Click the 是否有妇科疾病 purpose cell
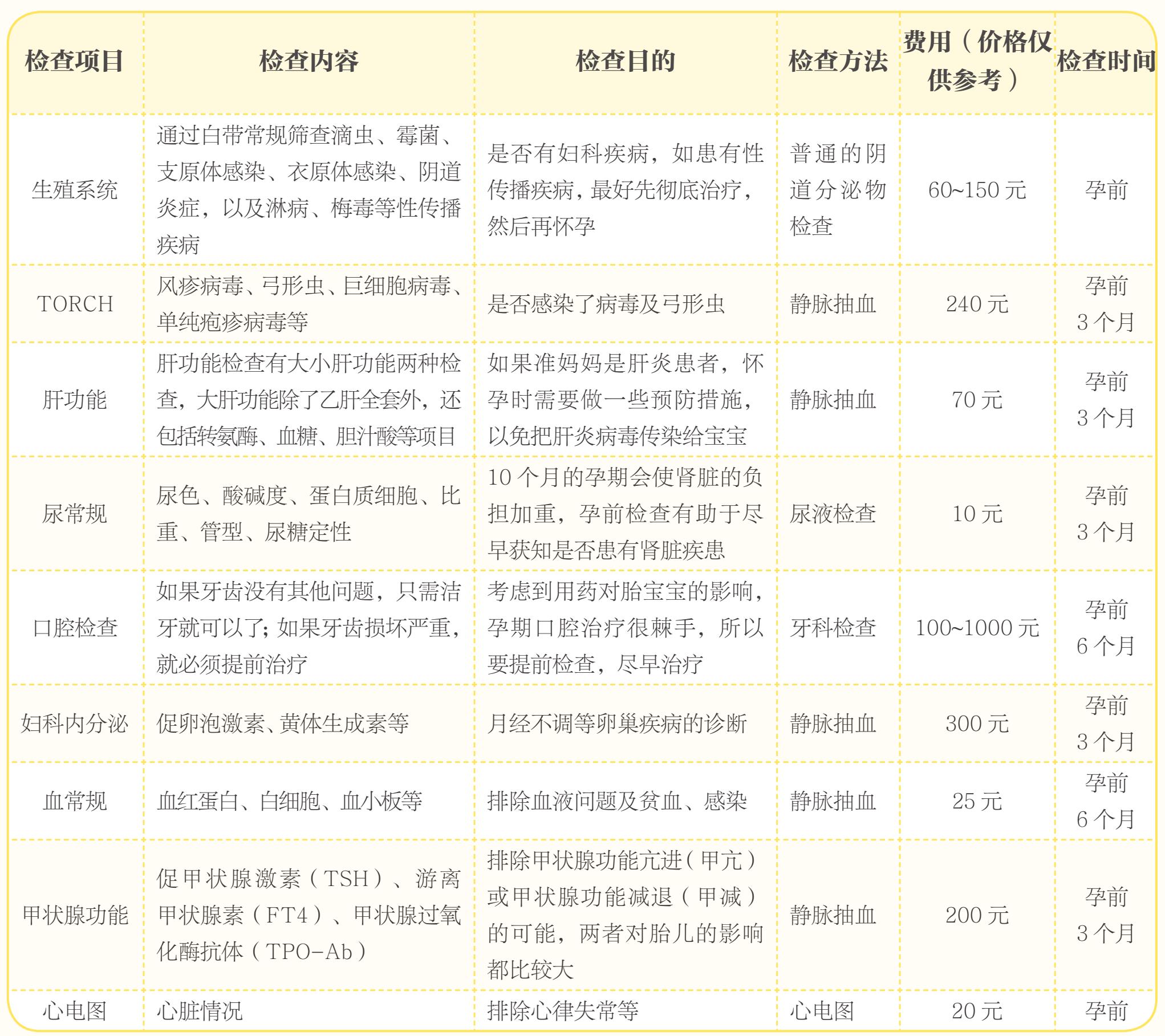 coord(625,190)
